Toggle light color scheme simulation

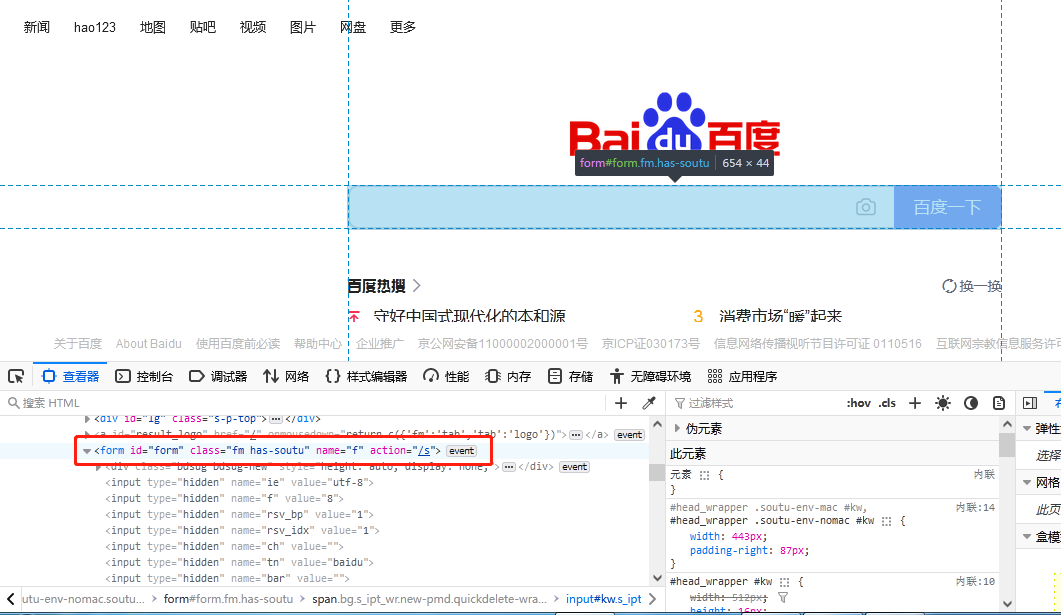(943, 403)
